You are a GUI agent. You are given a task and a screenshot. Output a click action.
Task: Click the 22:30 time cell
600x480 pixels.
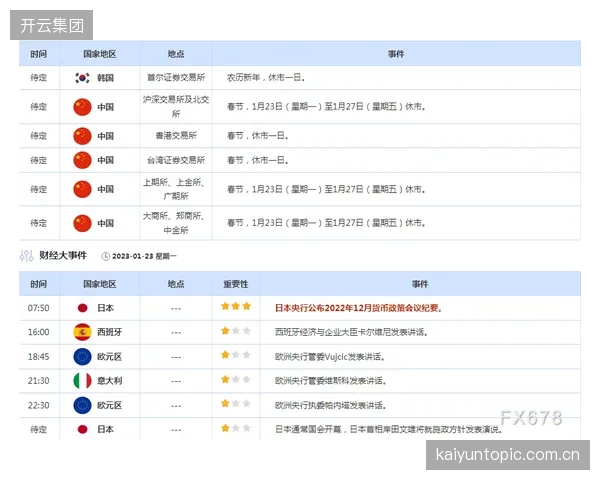click(x=39, y=405)
